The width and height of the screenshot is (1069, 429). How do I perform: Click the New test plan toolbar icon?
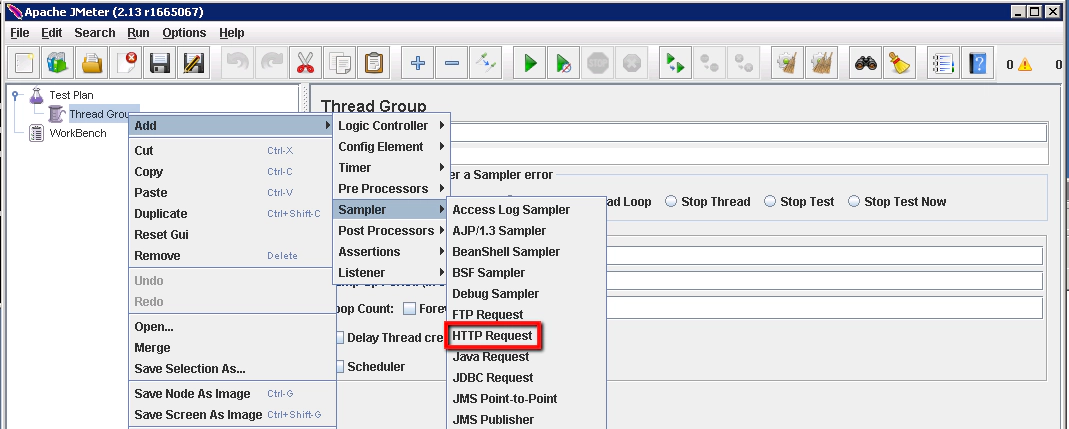[24, 63]
